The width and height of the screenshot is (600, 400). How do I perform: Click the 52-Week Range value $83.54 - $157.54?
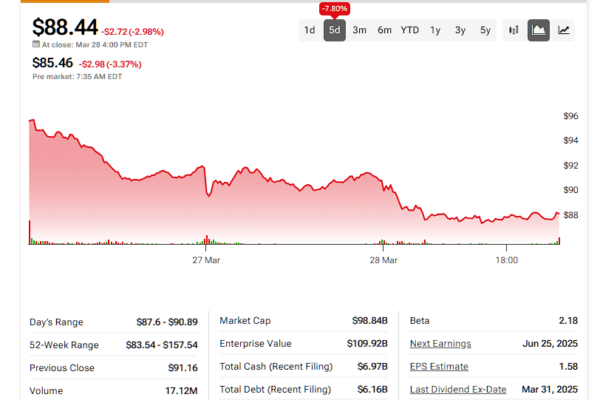[x=161, y=345]
